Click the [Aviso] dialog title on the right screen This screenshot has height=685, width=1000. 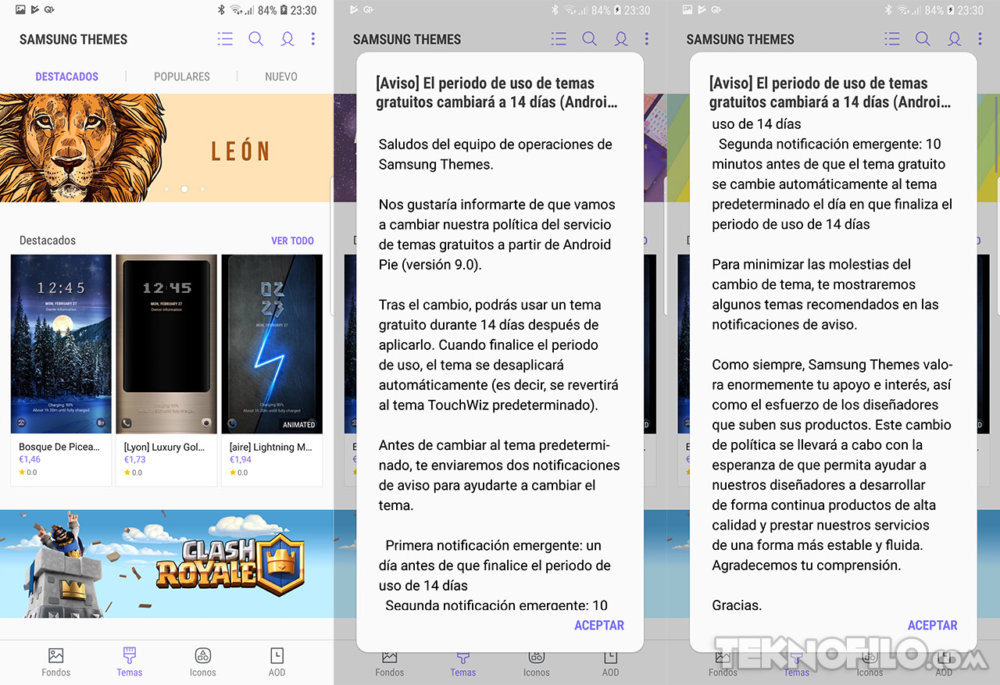[830, 92]
